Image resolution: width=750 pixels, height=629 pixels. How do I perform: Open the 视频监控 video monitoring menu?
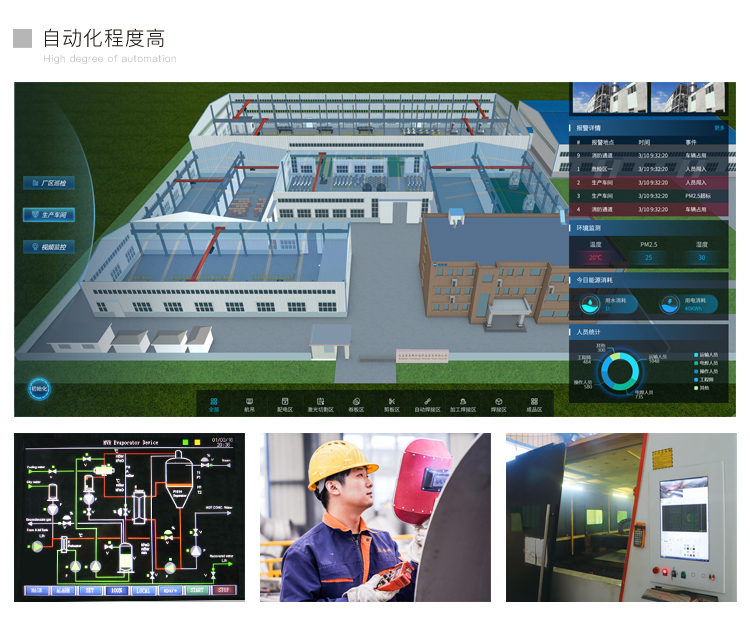click(x=49, y=246)
